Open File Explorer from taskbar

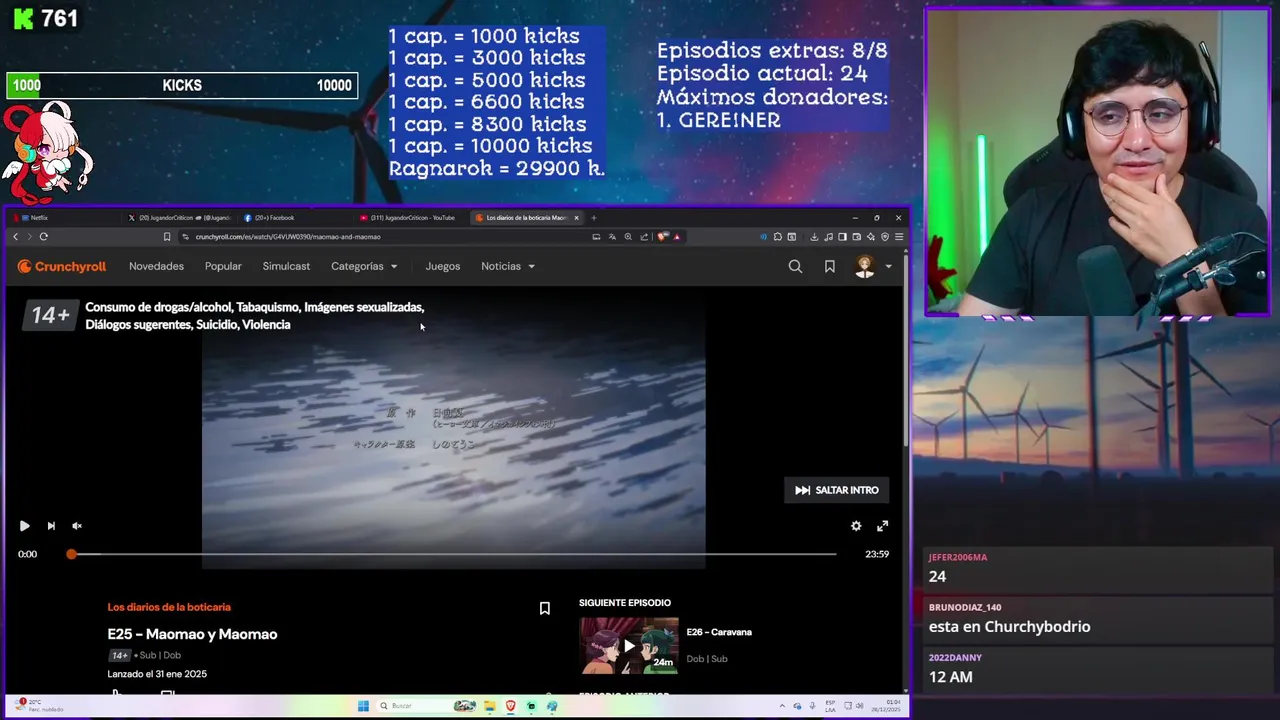490,706
